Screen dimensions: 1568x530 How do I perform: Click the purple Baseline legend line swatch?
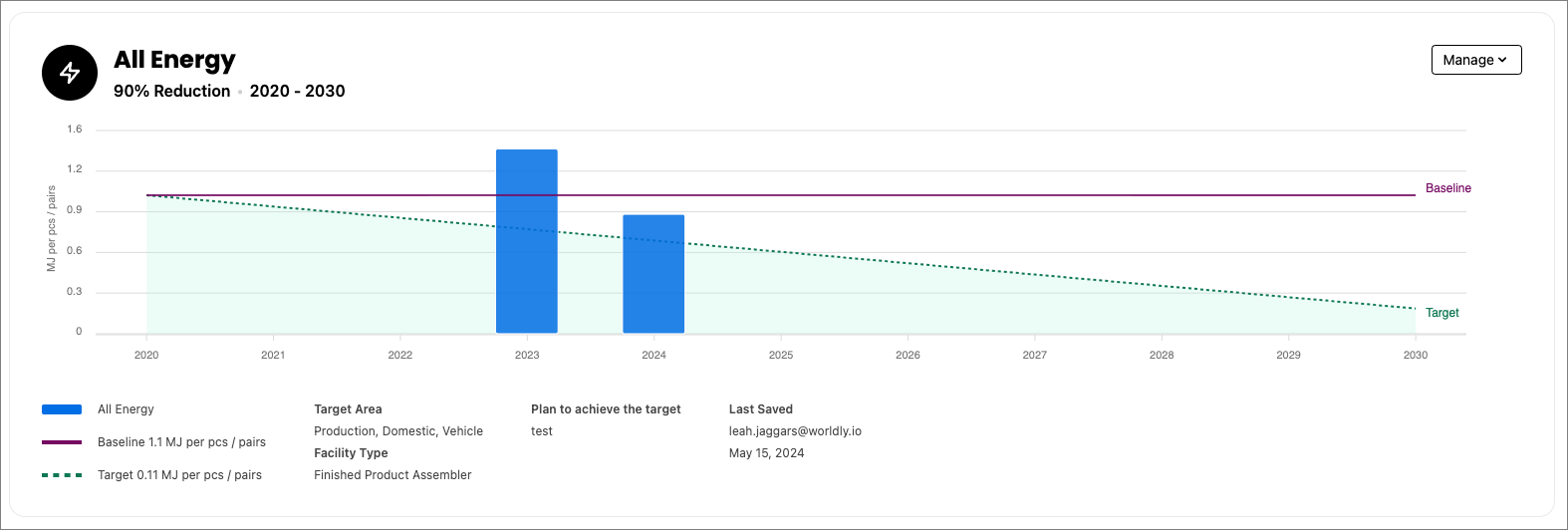pyautogui.click(x=62, y=442)
